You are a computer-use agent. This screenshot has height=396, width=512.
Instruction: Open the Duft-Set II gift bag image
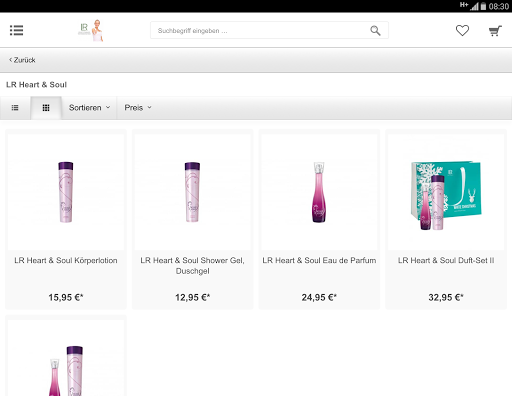point(446,192)
